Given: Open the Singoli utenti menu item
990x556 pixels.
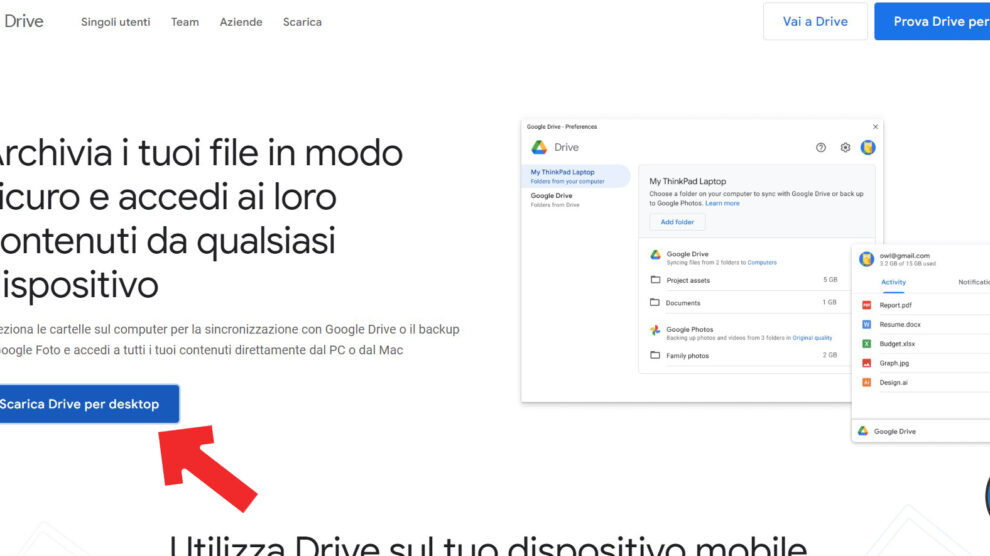Looking at the screenshot, I should tap(116, 22).
